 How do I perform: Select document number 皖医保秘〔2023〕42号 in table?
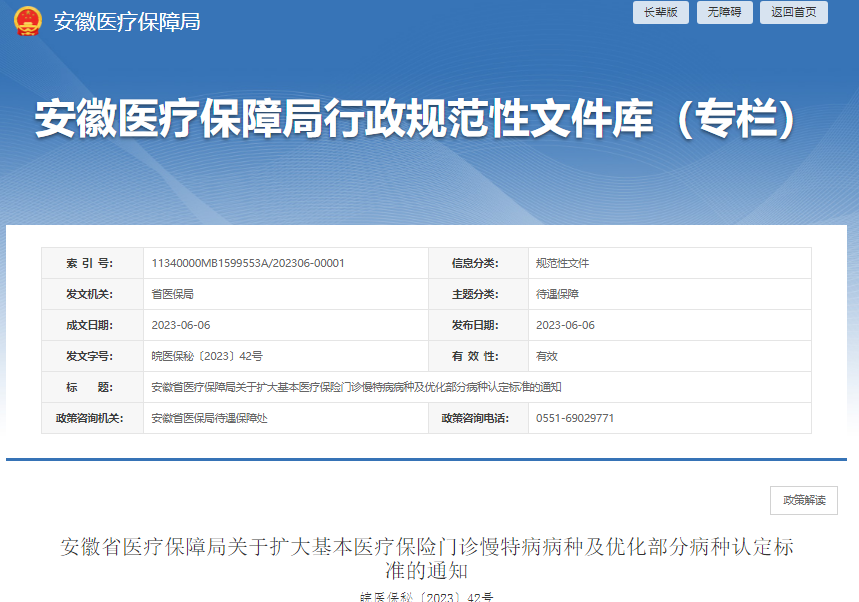(x=206, y=356)
